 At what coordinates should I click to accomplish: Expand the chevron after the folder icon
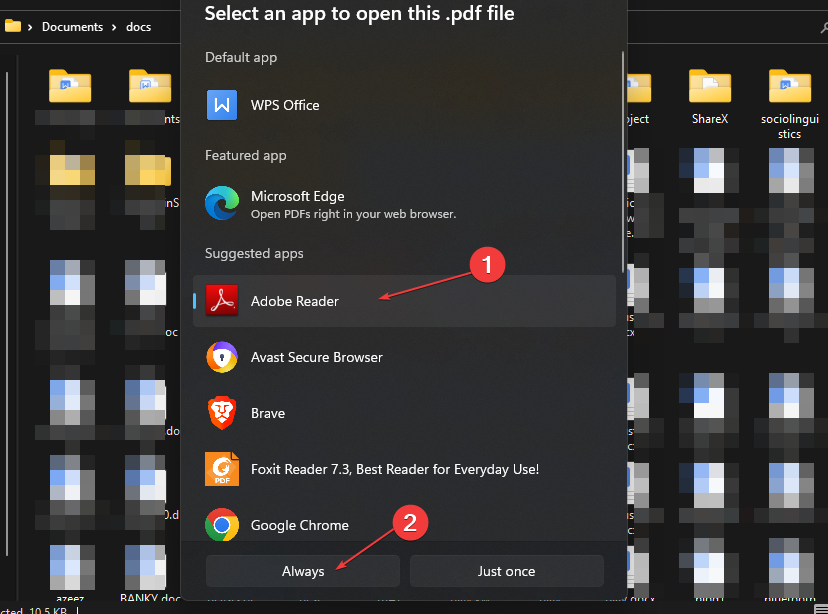pos(30,27)
